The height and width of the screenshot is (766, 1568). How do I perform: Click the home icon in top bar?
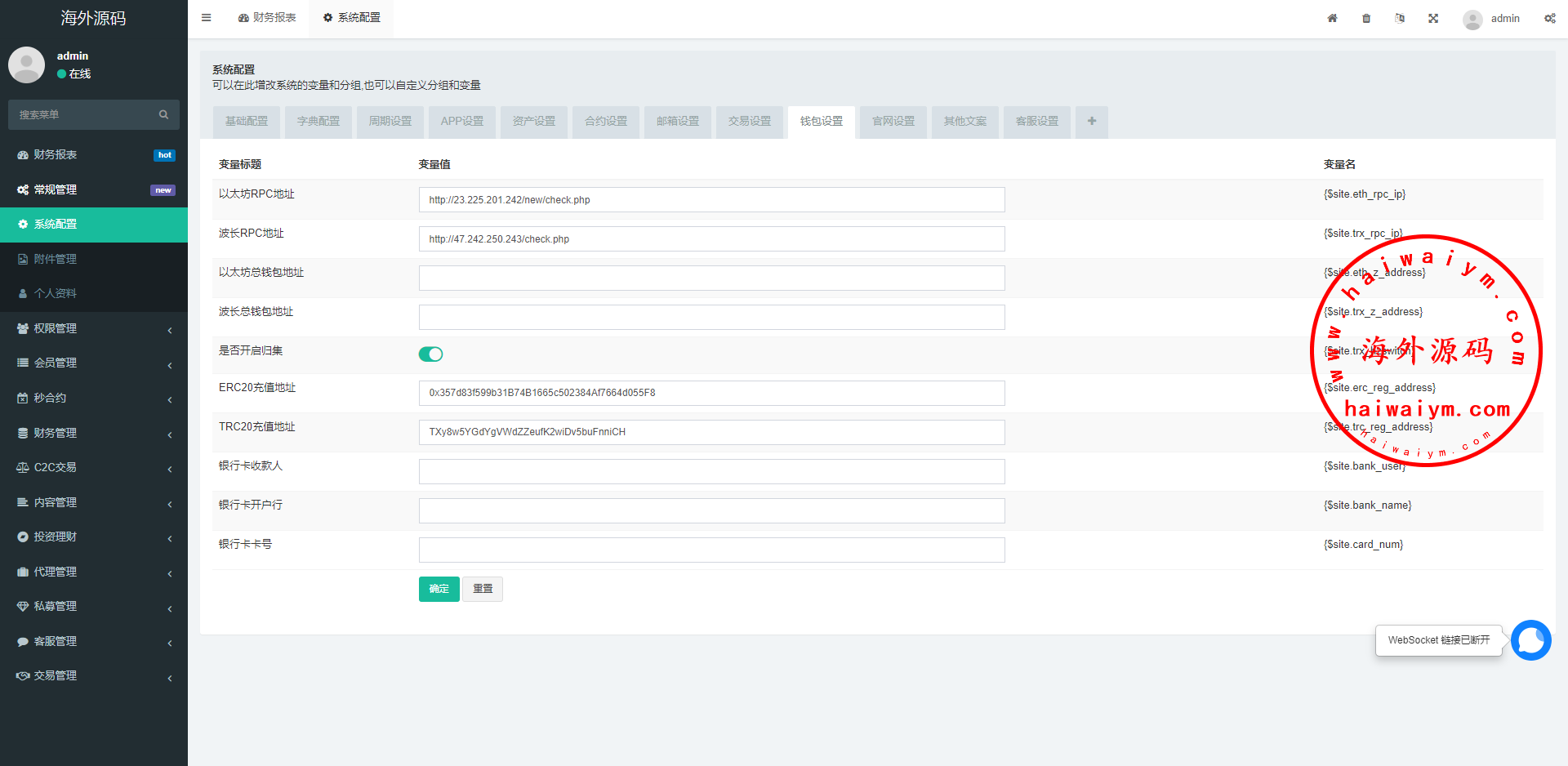[1332, 18]
